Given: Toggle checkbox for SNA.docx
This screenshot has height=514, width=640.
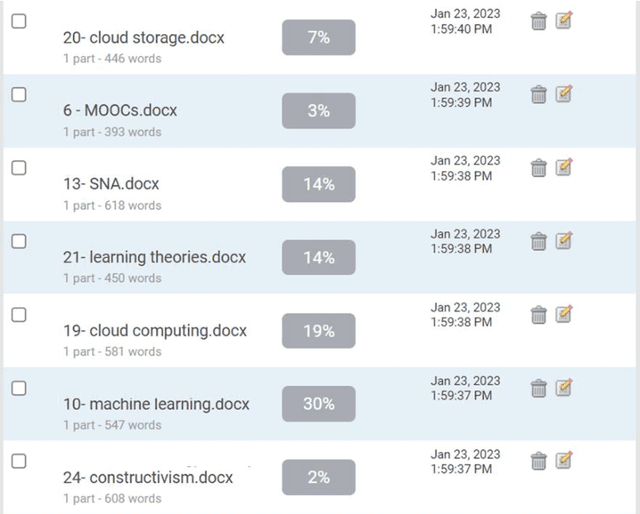Looking at the screenshot, I should (19, 168).
